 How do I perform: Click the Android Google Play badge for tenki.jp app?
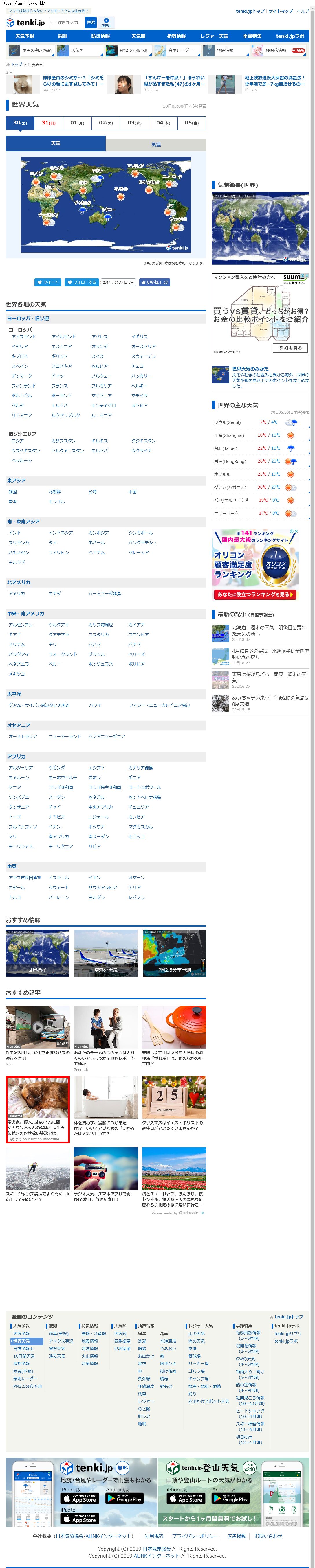(124, 1499)
